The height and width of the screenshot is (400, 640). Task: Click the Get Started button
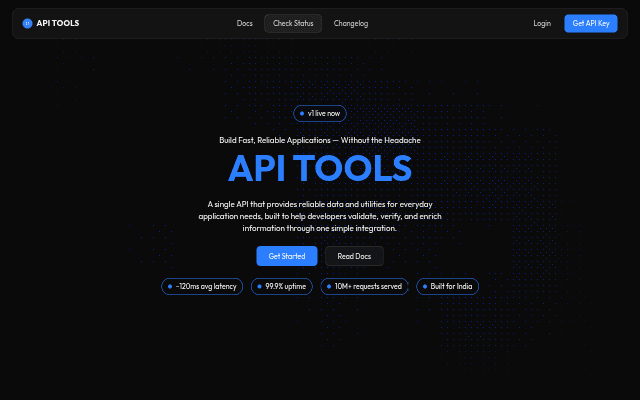coord(287,256)
